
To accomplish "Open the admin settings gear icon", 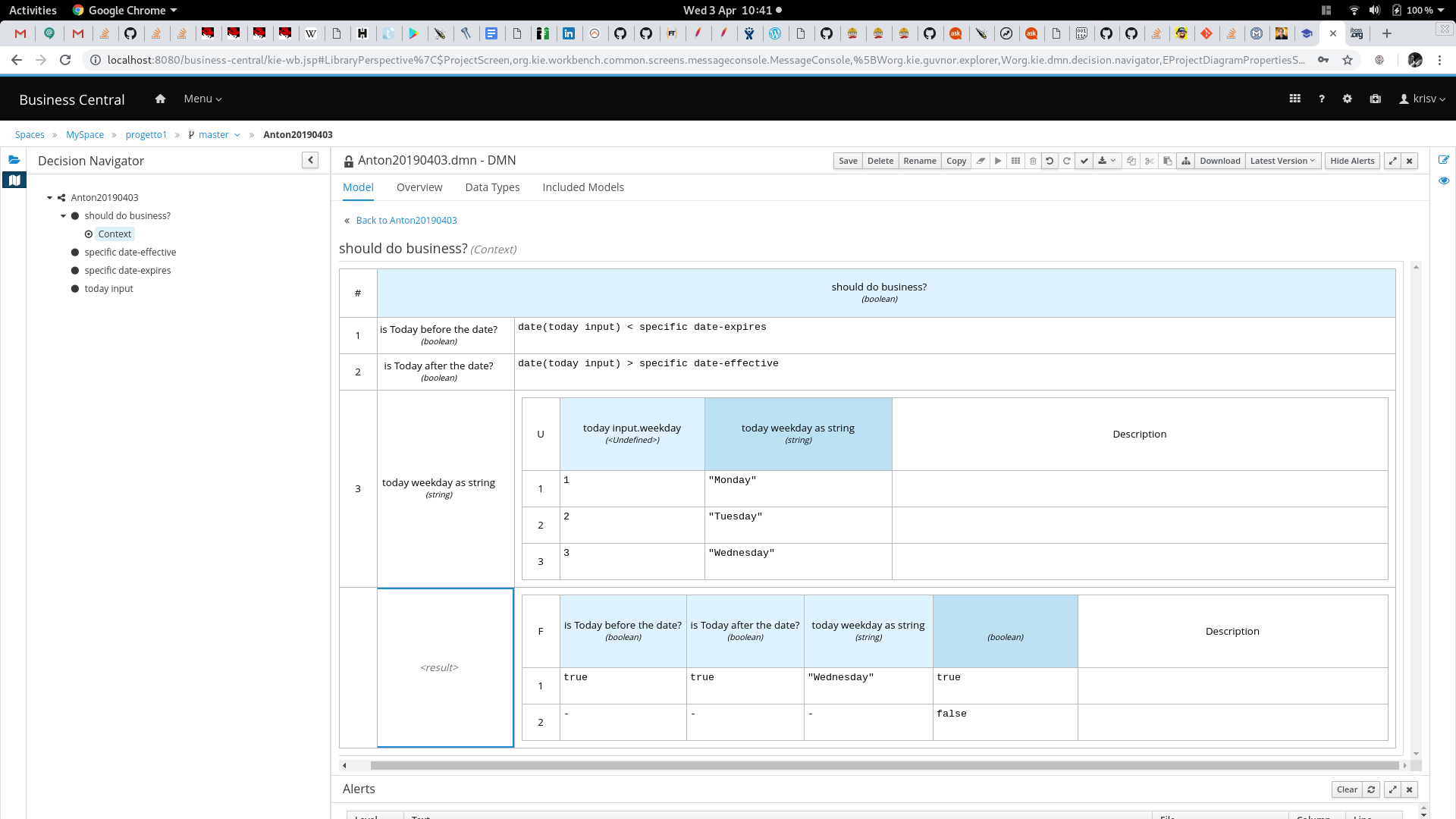I will click(1347, 99).
